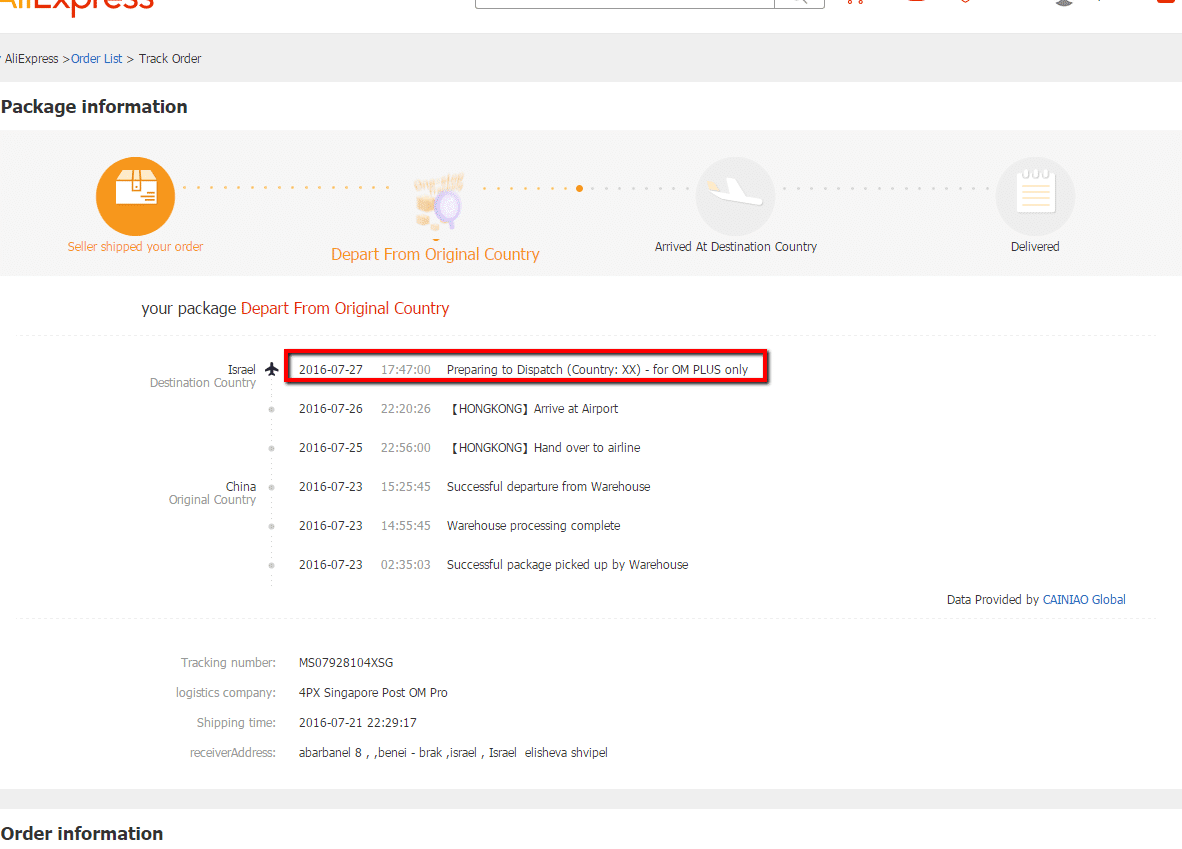Click the Israel Destination Country label
1182x849 pixels.
tap(203, 376)
